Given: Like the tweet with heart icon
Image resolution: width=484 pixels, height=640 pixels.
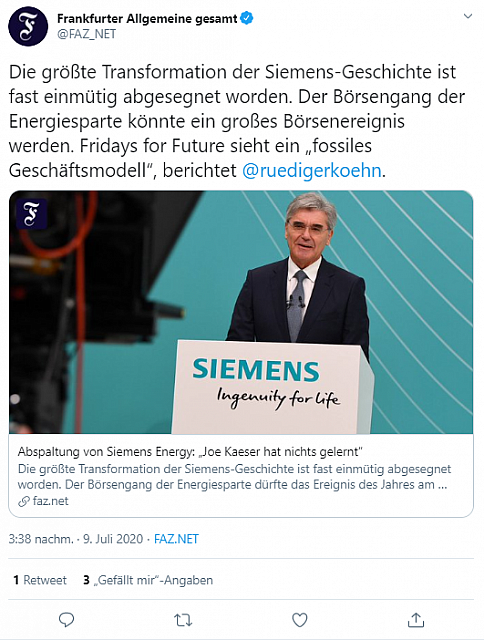Looking at the screenshot, I should click(x=300, y=620).
